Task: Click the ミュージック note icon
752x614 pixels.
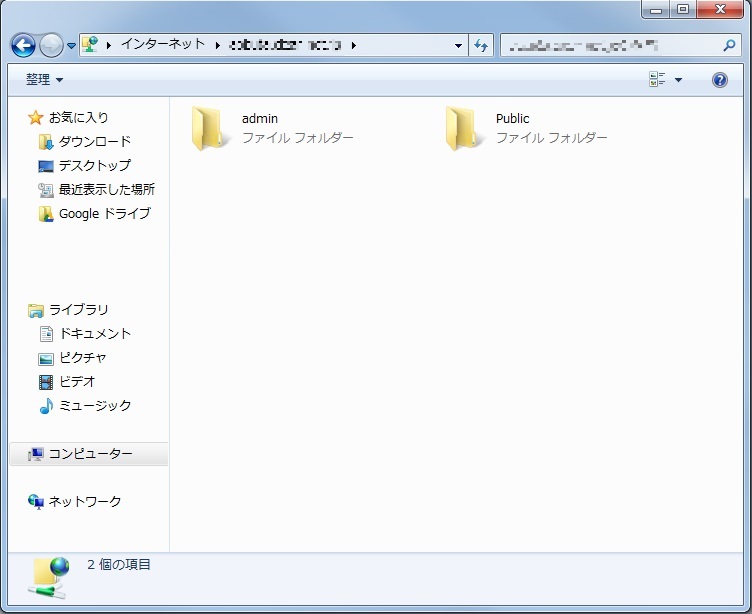Action: point(46,406)
